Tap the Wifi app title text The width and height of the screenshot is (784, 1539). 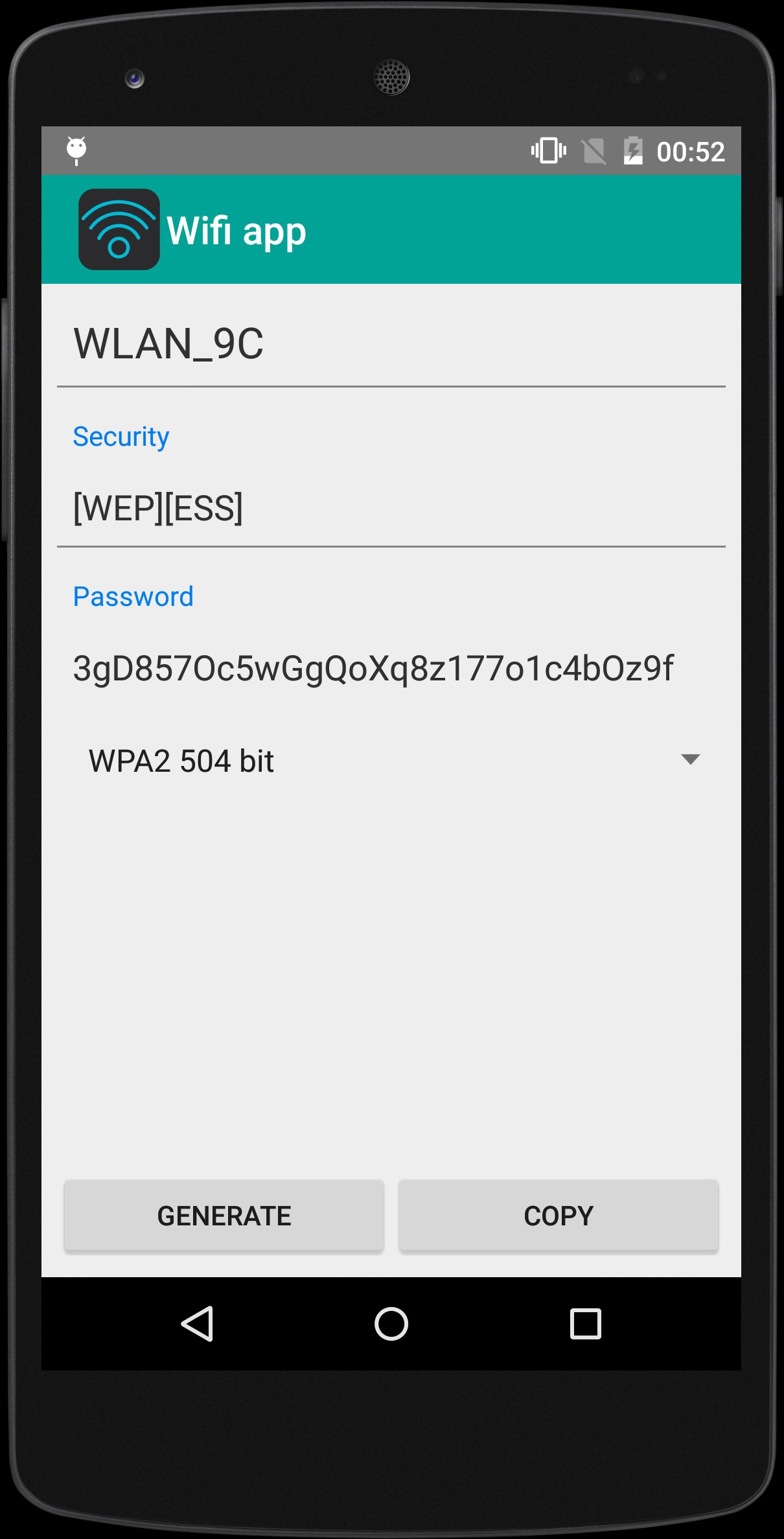(x=236, y=231)
